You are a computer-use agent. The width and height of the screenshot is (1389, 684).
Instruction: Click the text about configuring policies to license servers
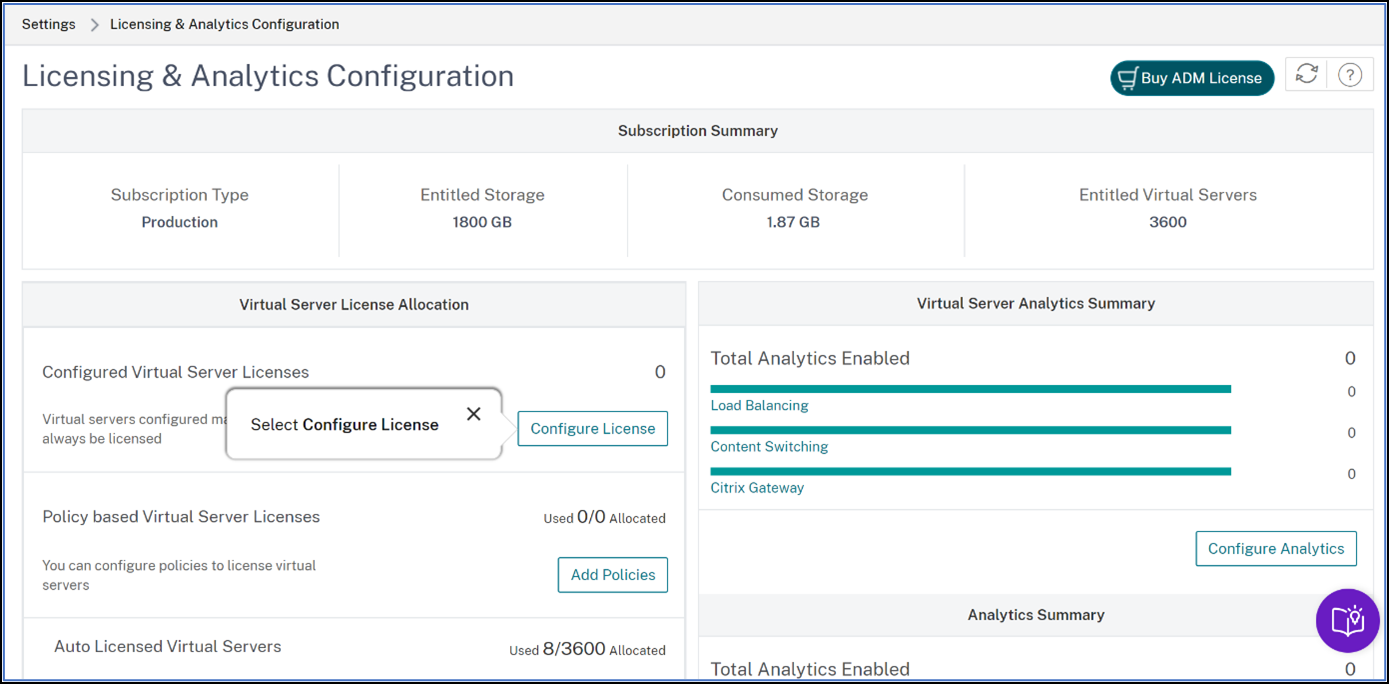click(179, 575)
